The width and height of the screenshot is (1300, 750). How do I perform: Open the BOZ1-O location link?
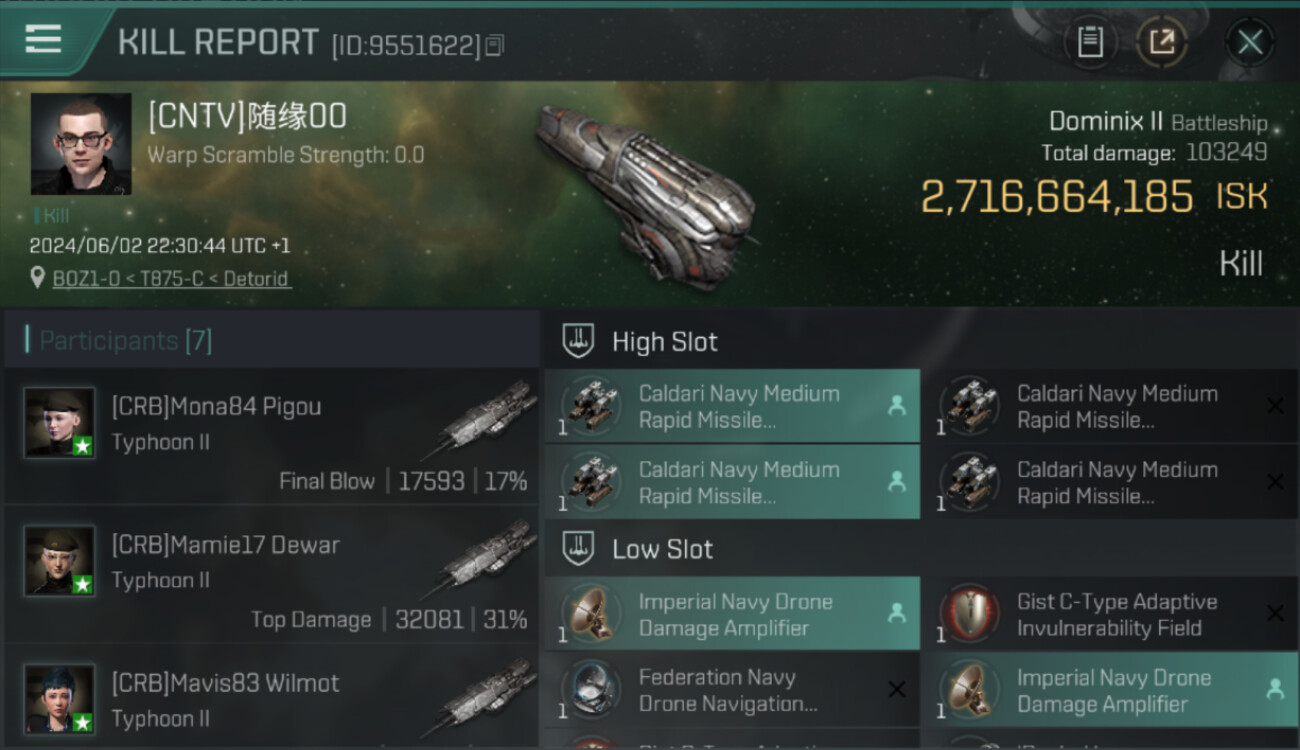171,279
